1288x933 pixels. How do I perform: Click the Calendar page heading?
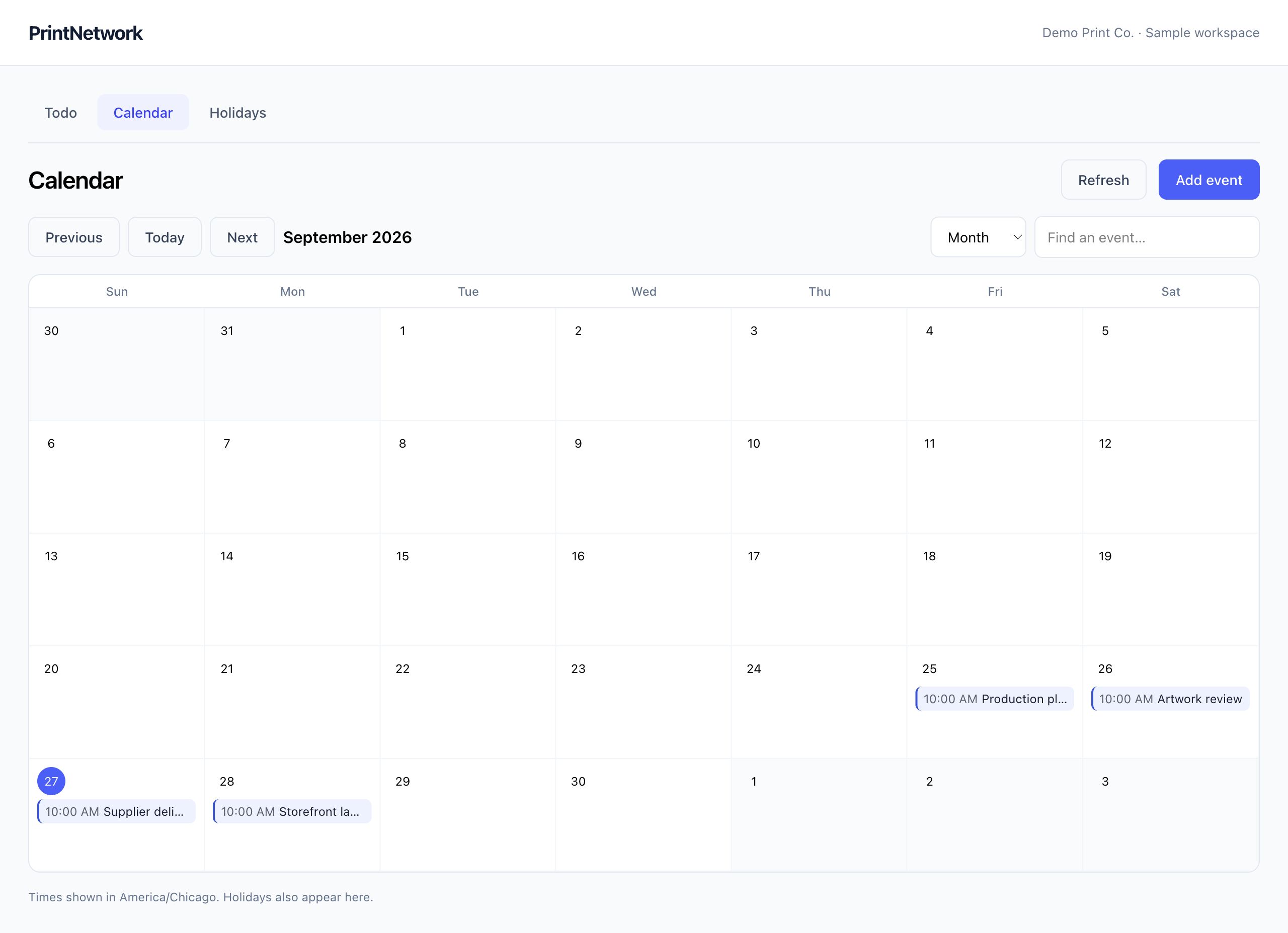75,181
